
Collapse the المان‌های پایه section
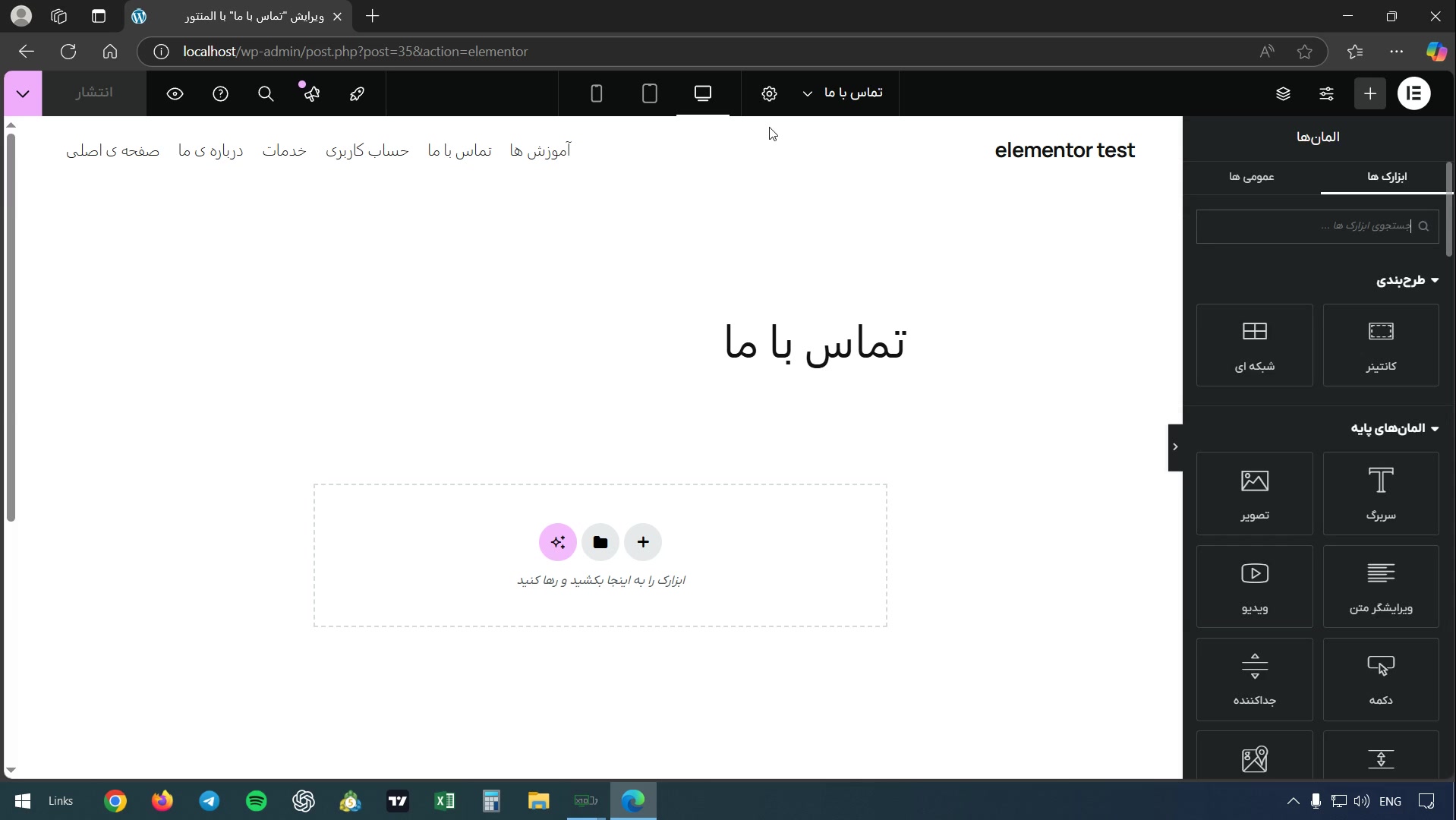coord(1395,428)
